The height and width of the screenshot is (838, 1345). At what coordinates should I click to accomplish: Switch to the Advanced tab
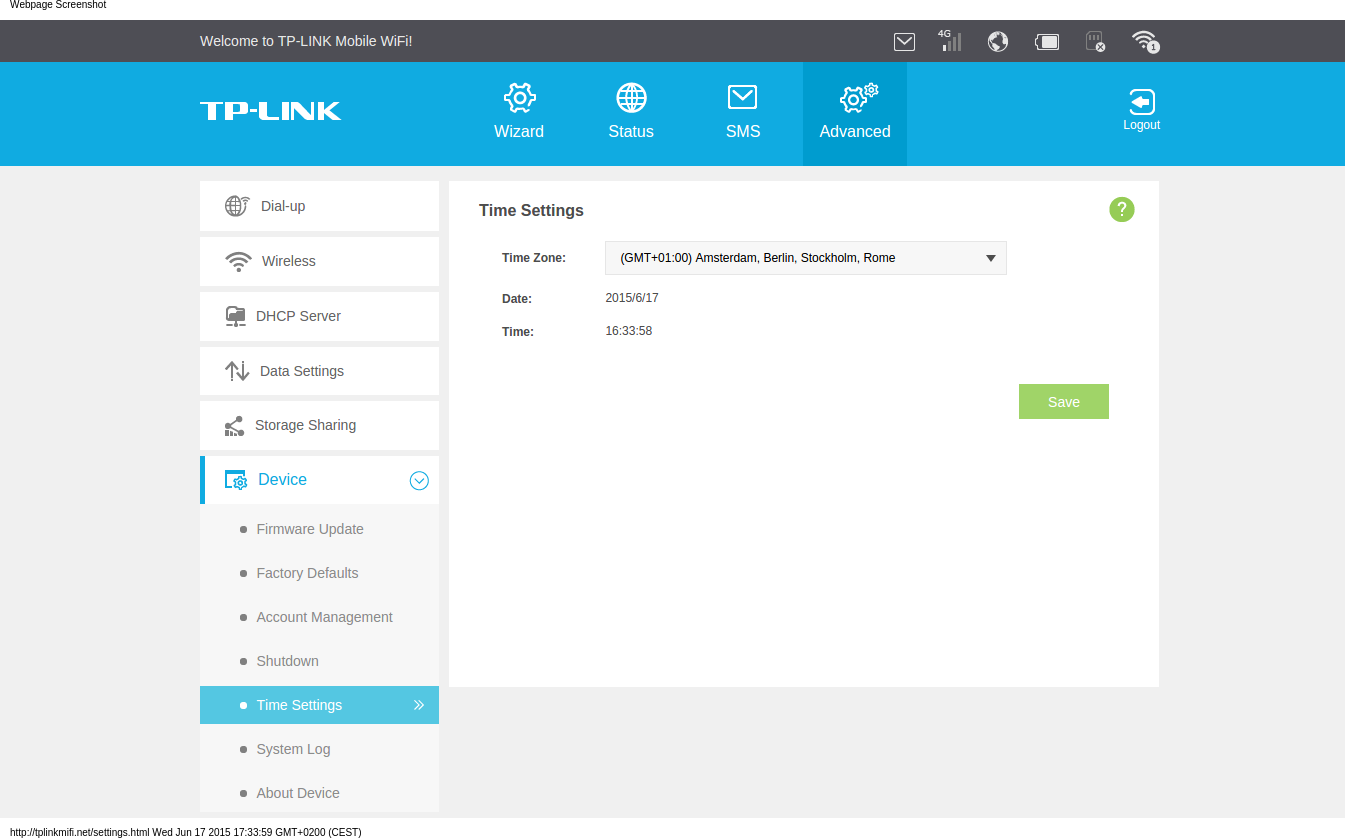(854, 113)
